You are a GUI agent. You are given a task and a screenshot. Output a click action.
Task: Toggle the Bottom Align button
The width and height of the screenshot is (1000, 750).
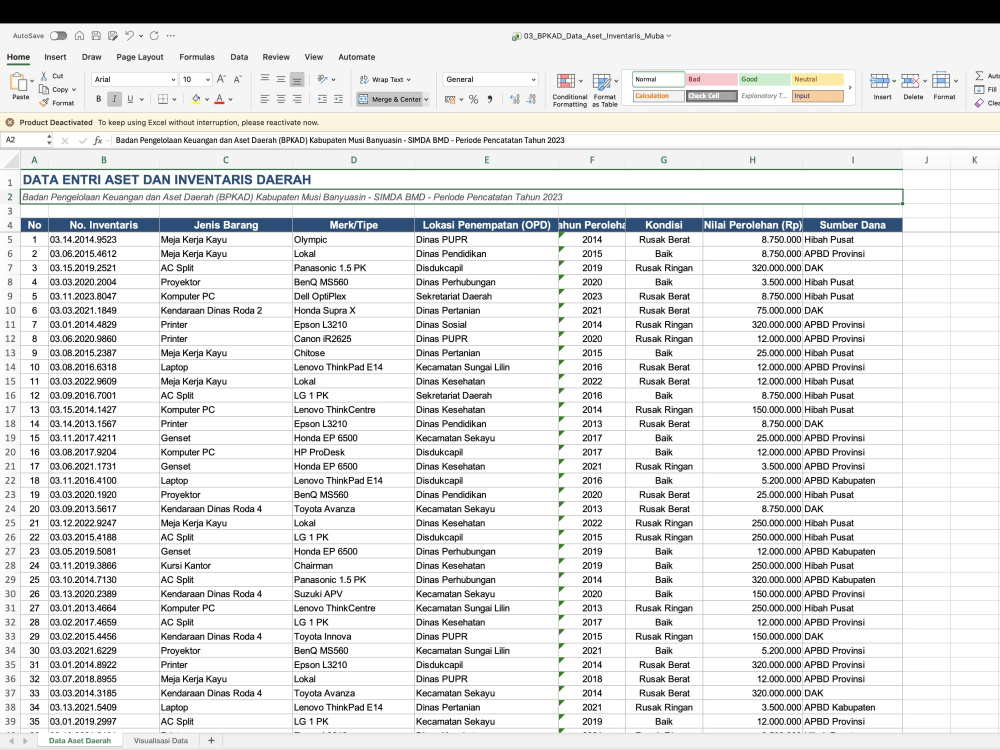[297, 79]
